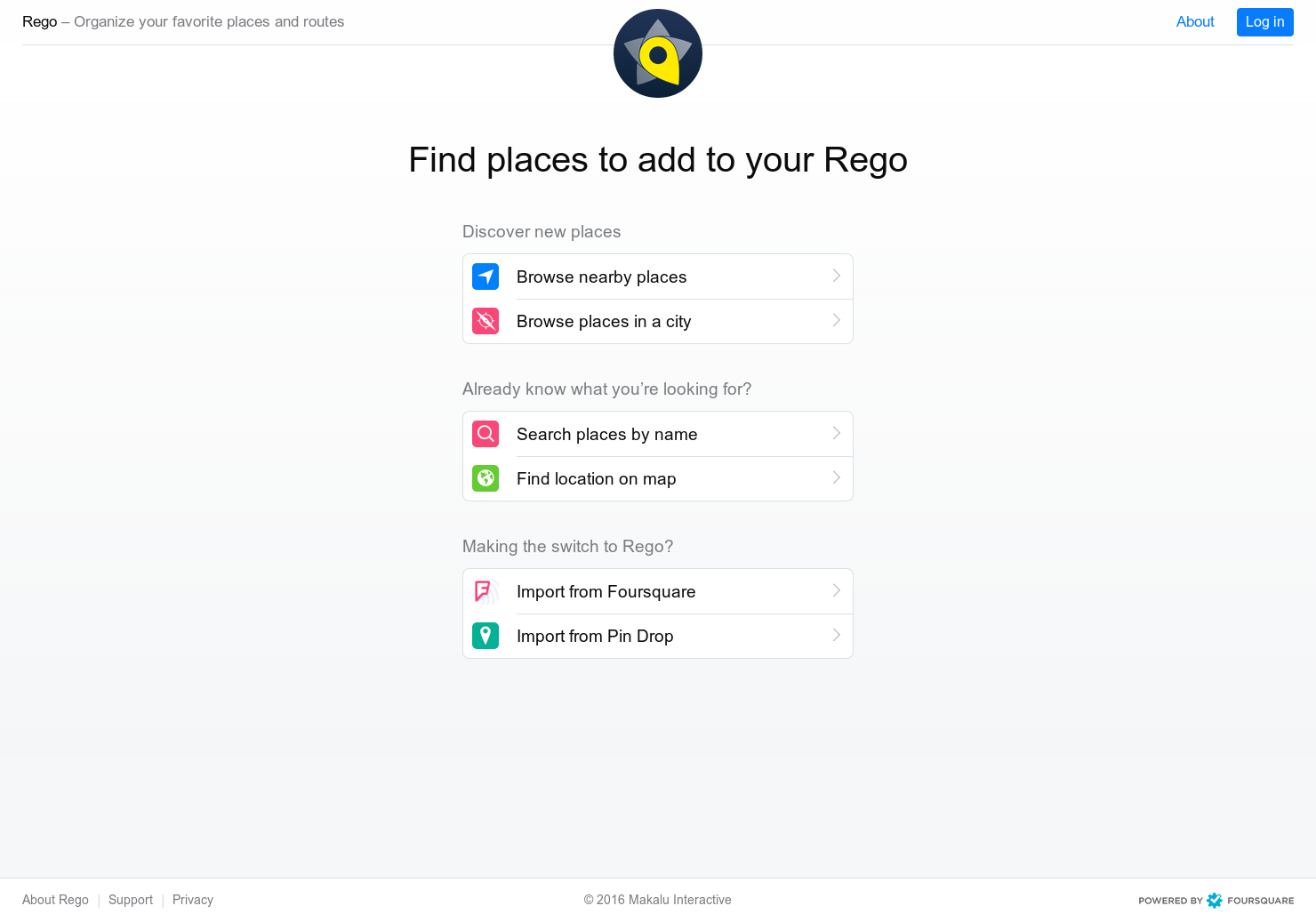Open the Rego star logo at the top

(658, 52)
